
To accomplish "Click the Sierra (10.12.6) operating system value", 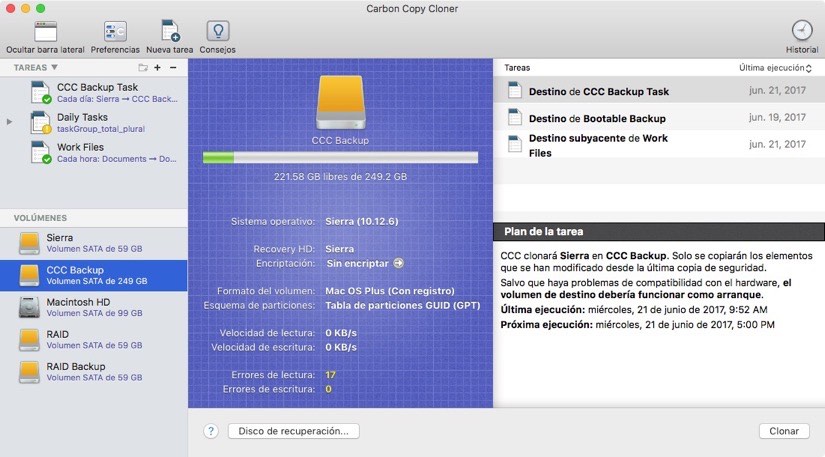I will pyautogui.click(x=362, y=221).
